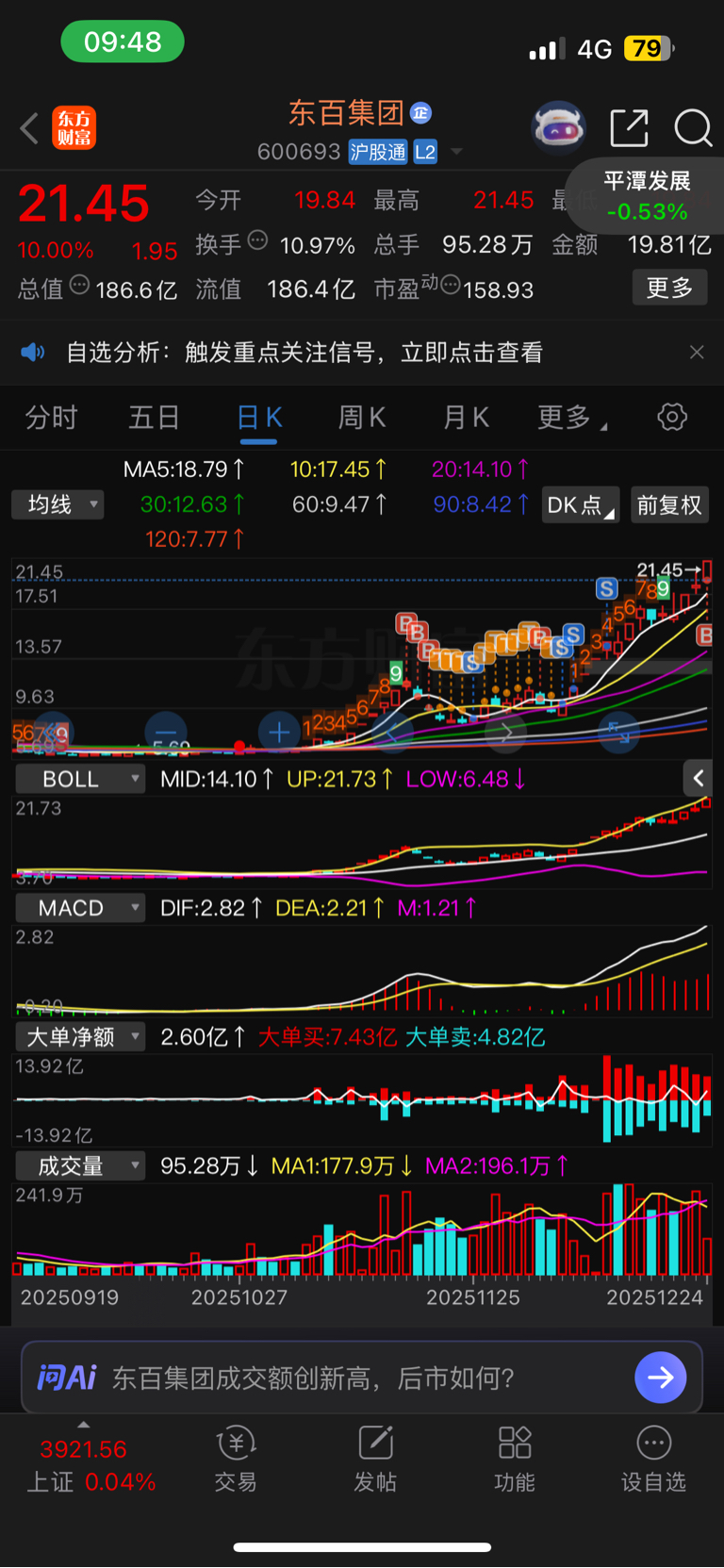Tap the 东百集团 stock title
Image resolution: width=724 pixels, height=1568 pixels.
point(346,113)
